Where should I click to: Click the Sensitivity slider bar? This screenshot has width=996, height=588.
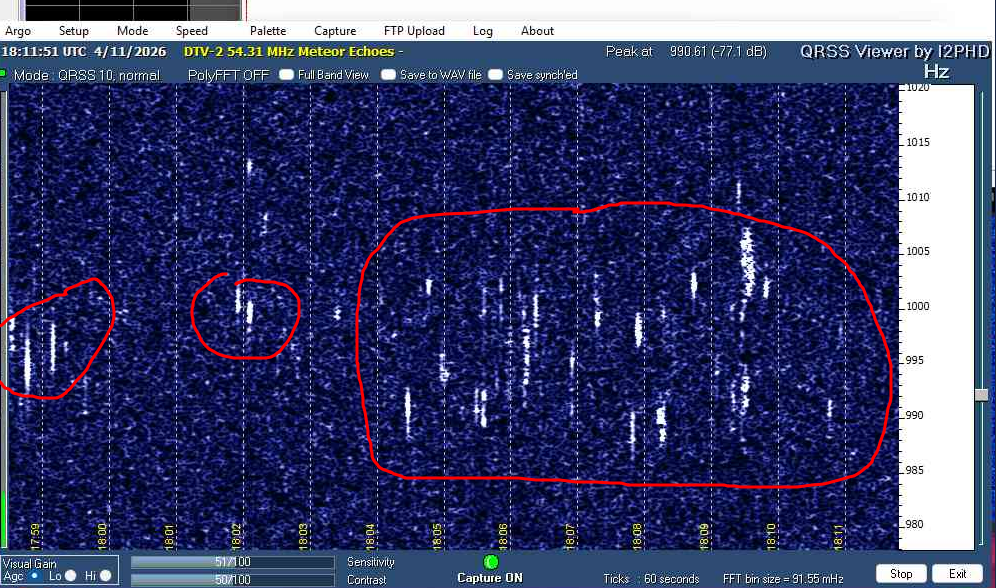232,563
